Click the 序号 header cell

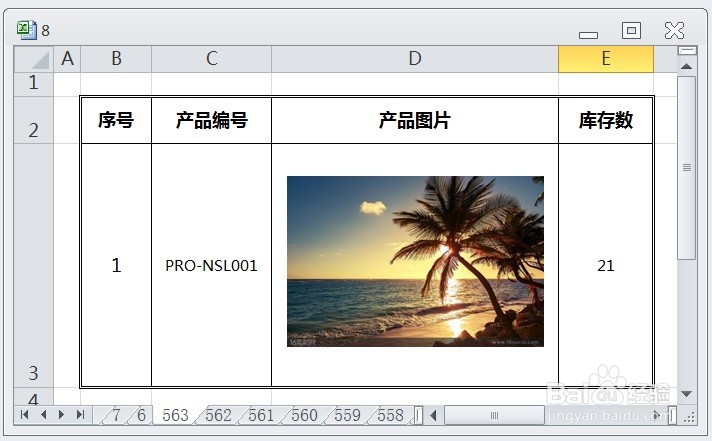[116, 120]
